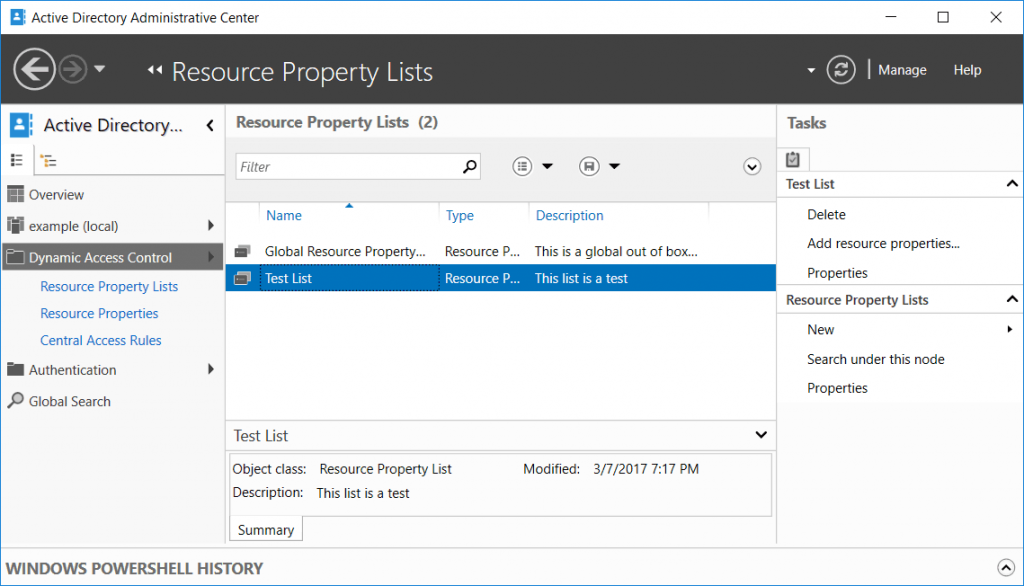Click the magnifying glass in the filter box
This screenshot has width=1024, height=586.
coord(469,166)
